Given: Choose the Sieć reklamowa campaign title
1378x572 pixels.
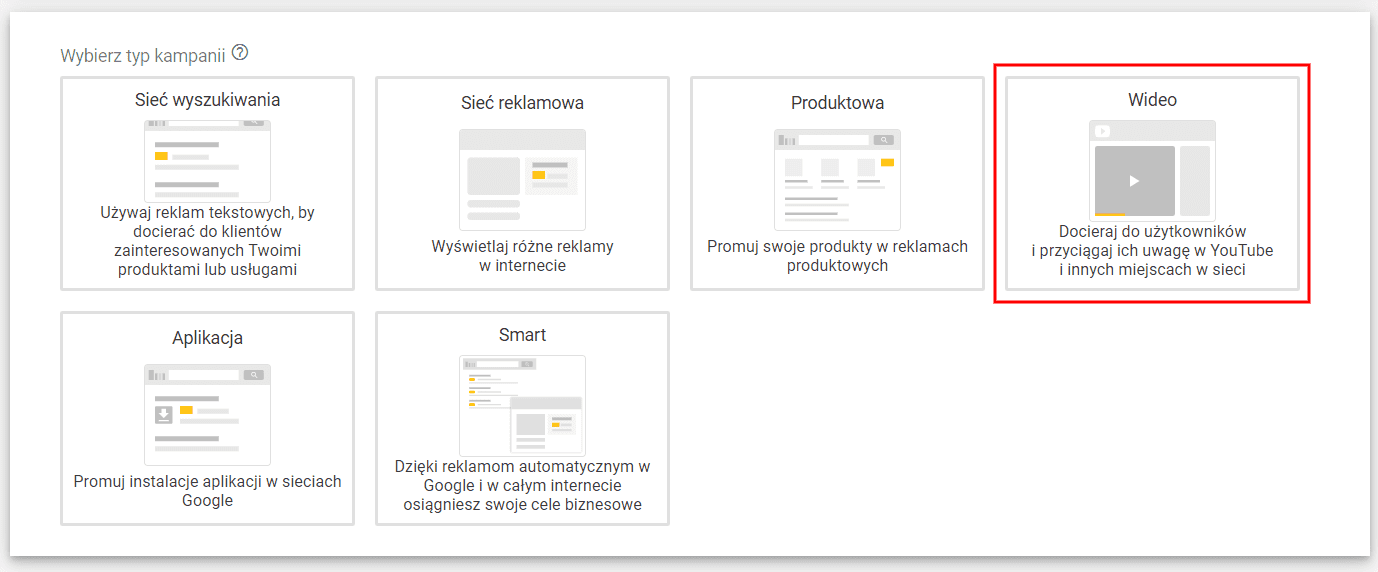Looking at the screenshot, I should tap(522, 103).
